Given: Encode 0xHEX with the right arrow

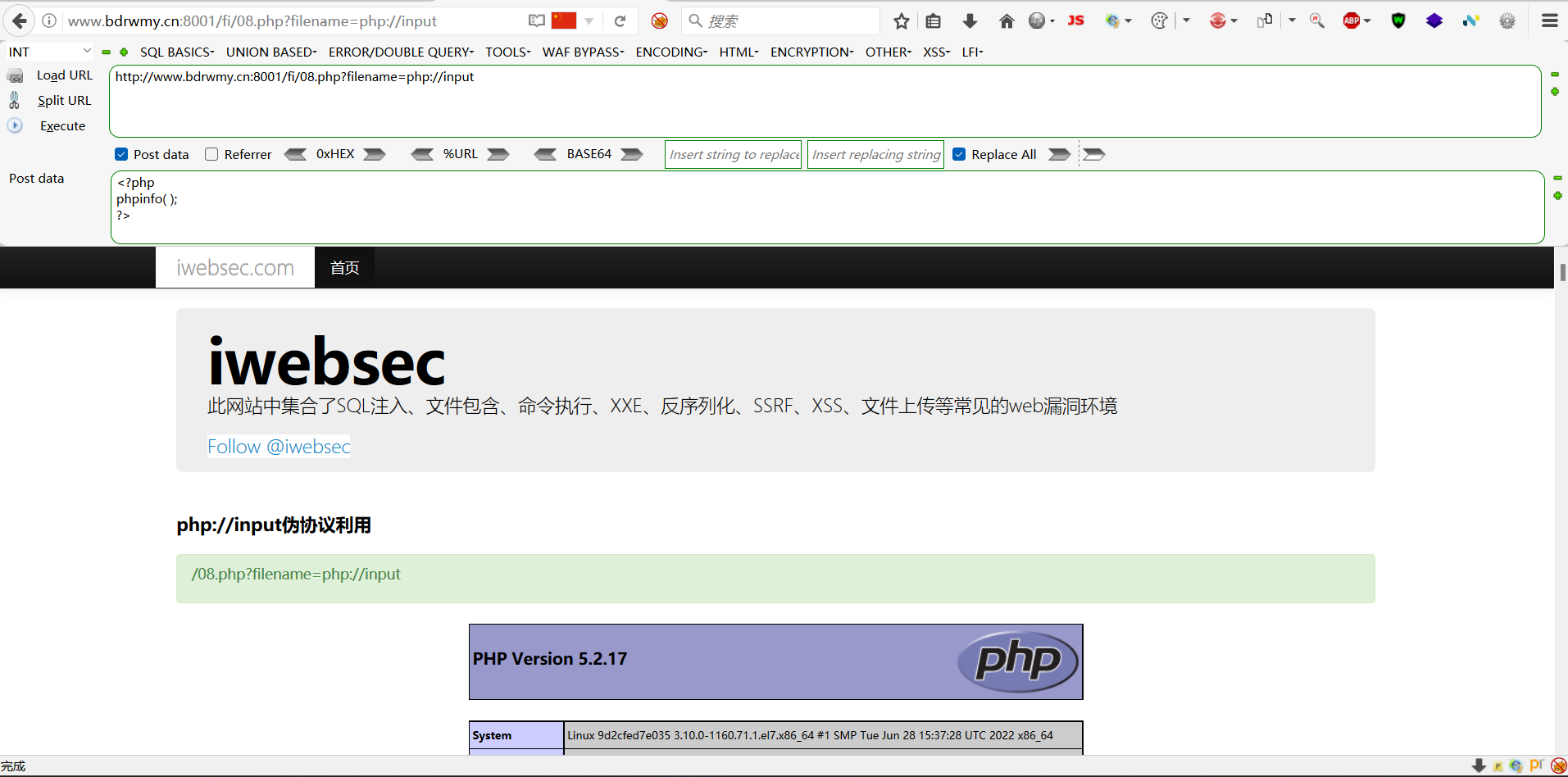Looking at the screenshot, I should pyautogui.click(x=375, y=154).
